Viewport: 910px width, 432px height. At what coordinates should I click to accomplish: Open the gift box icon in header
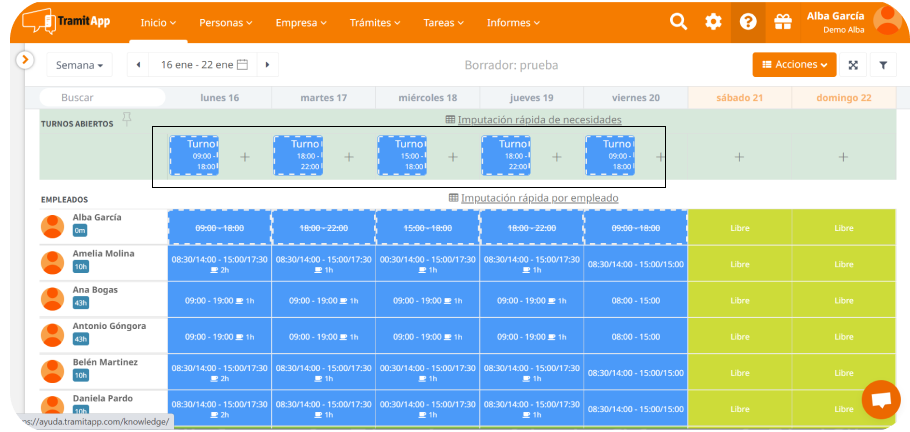783,22
